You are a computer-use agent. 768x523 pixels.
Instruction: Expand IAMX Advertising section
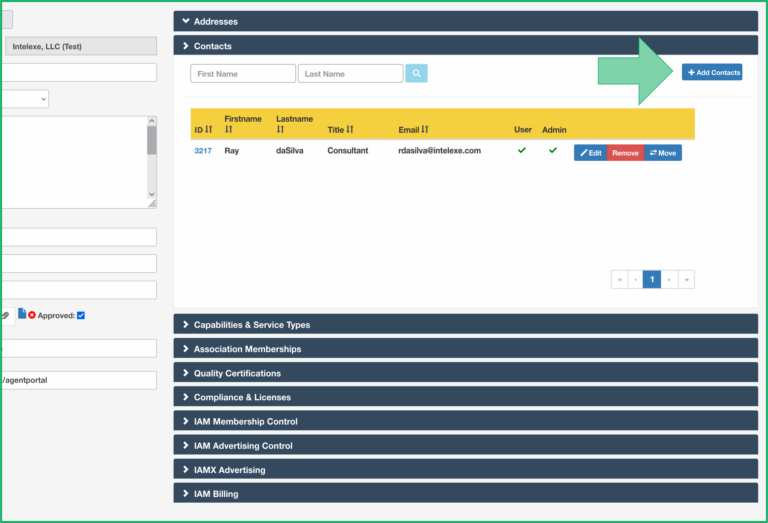click(465, 470)
